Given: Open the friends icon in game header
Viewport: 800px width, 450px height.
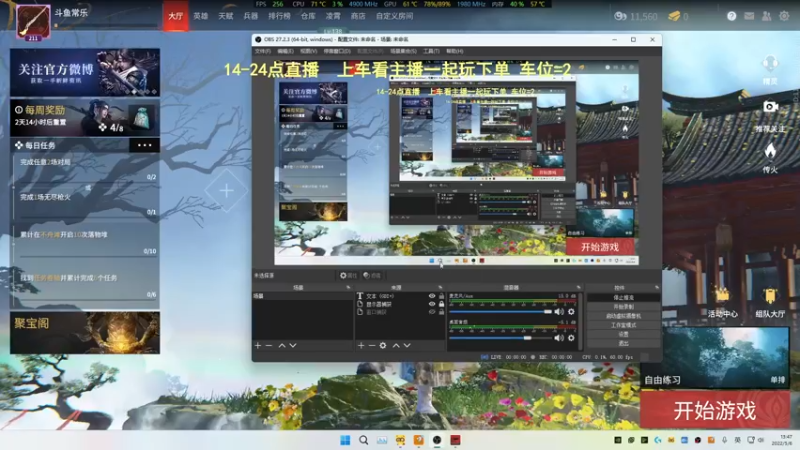Looking at the screenshot, I should (766, 16).
